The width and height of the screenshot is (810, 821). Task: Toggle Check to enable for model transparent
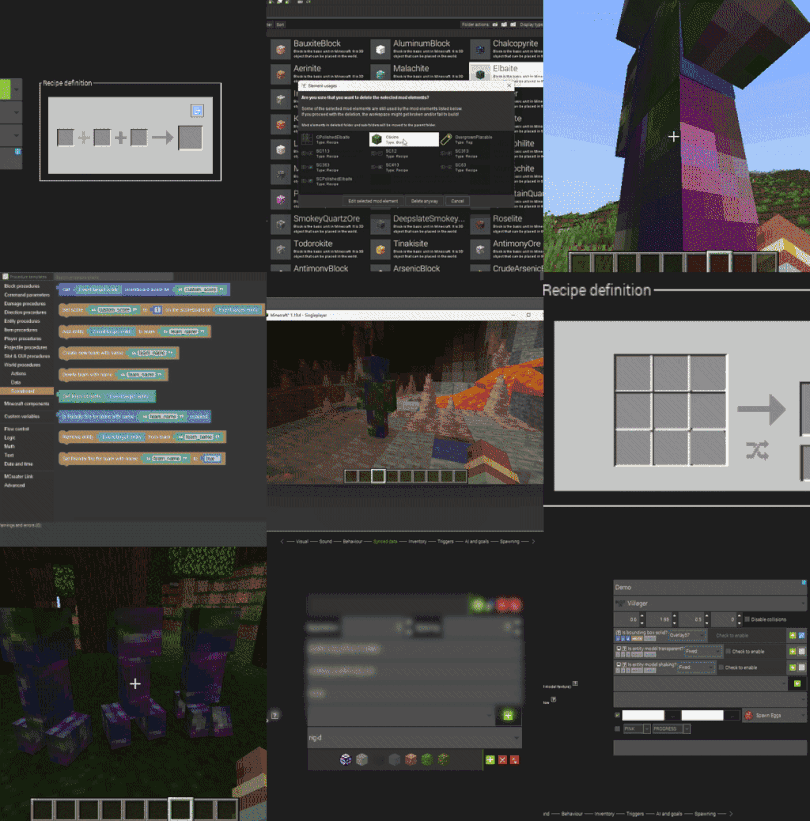point(728,651)
